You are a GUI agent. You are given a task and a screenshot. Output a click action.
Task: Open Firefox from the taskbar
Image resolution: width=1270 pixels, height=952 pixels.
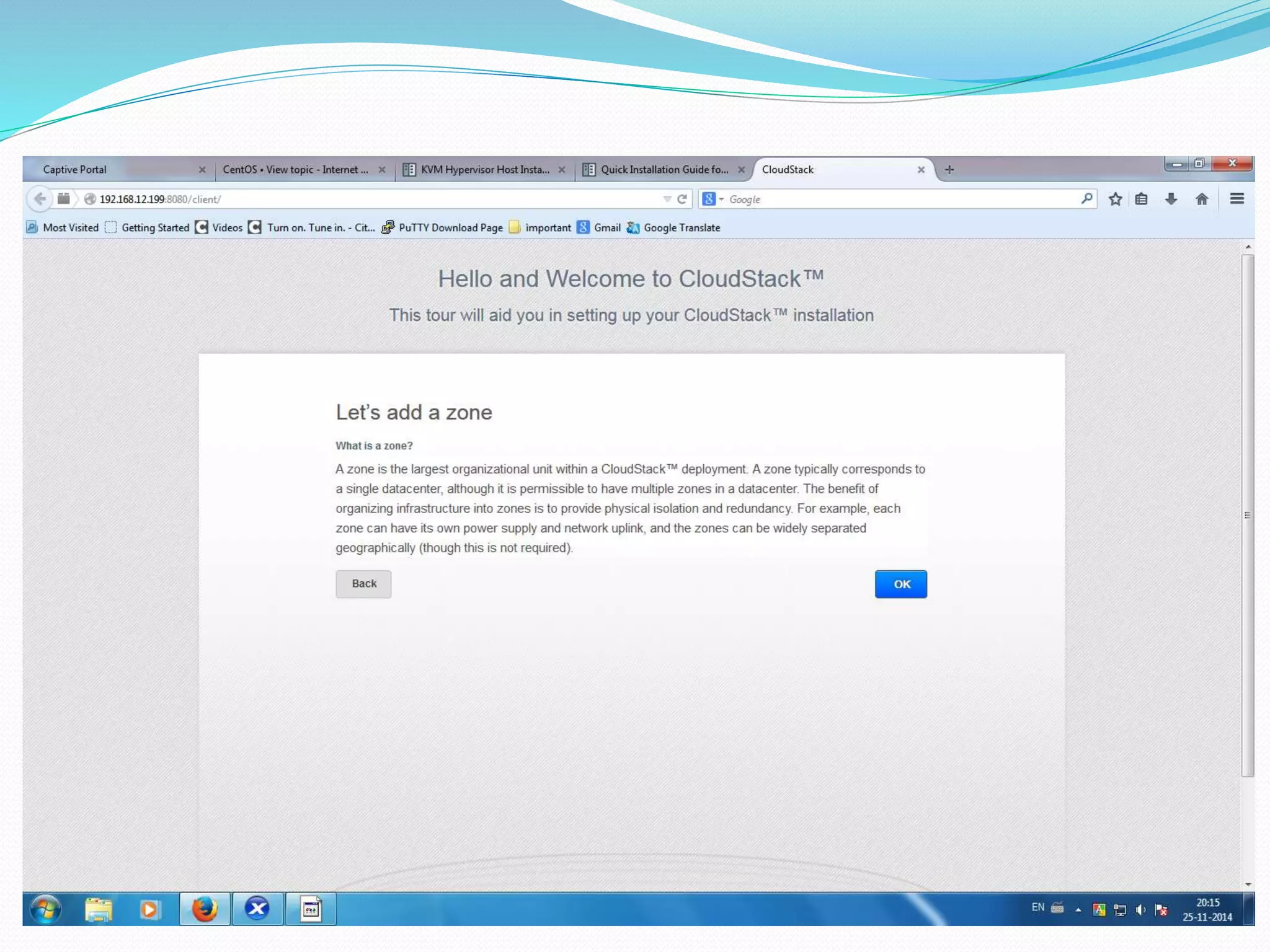(x=205, y=909)
